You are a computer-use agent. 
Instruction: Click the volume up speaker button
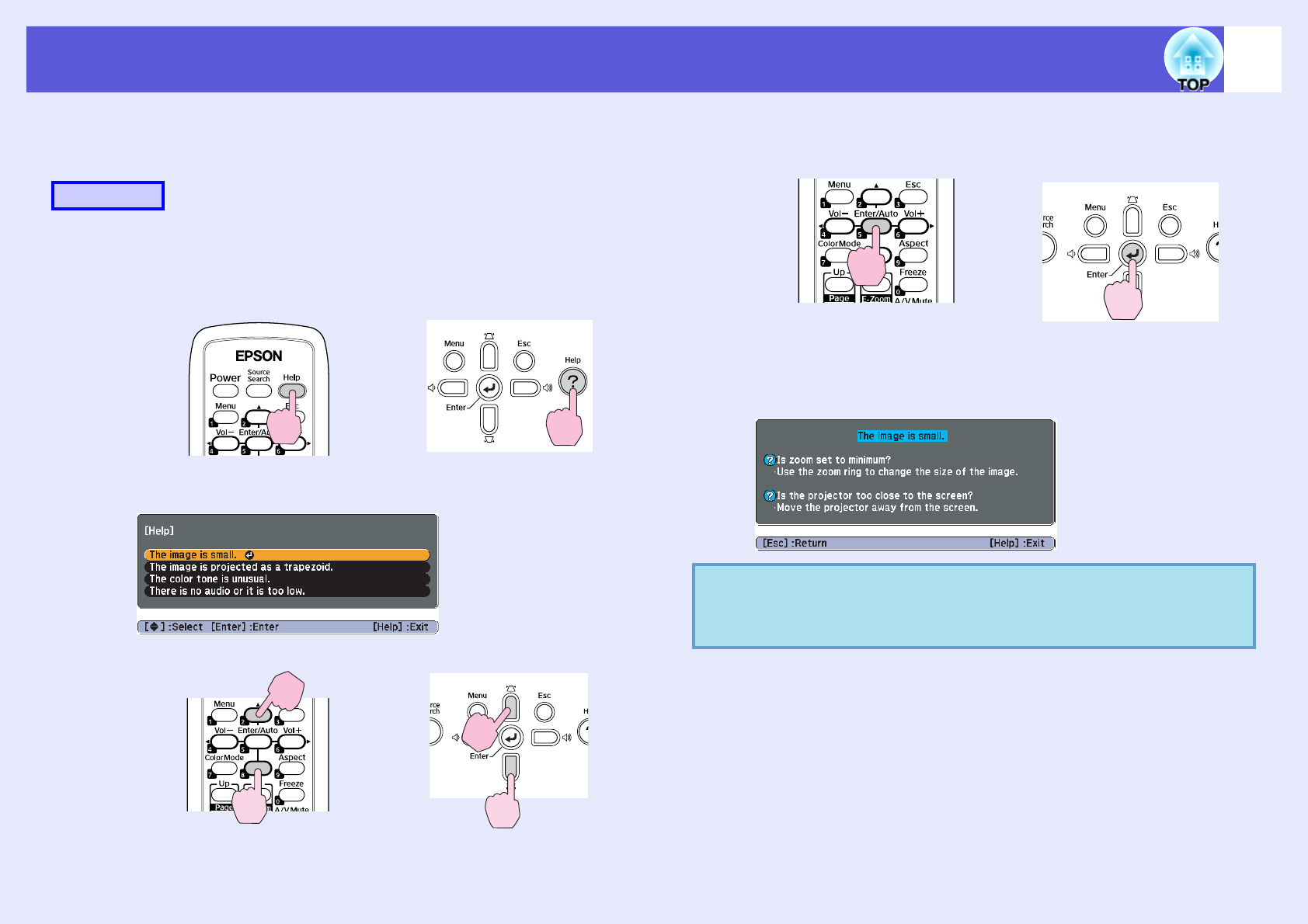click(526, 387)
